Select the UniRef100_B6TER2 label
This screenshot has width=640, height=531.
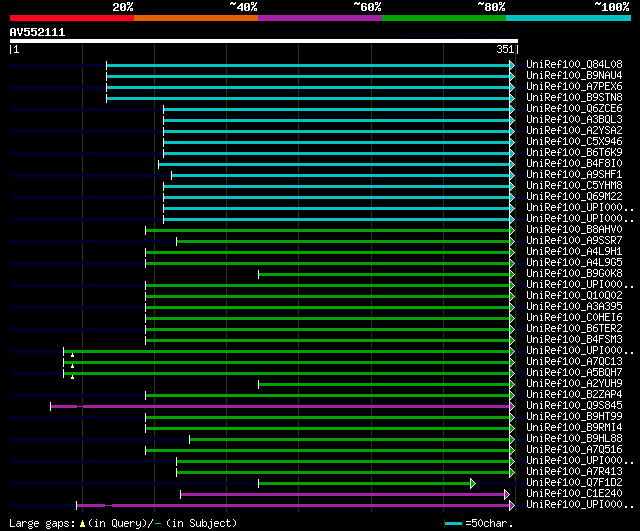coord(574,329)
